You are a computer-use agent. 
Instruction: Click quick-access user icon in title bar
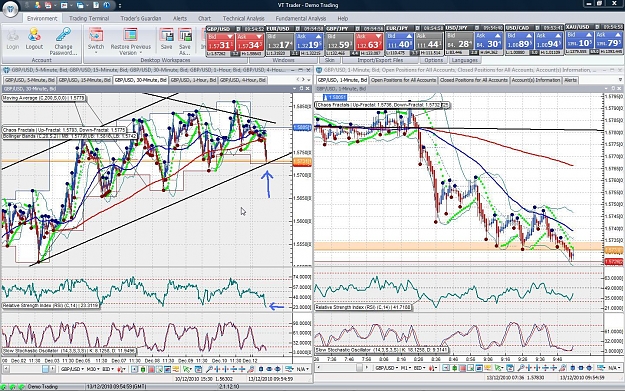click(x=37, y=5)
